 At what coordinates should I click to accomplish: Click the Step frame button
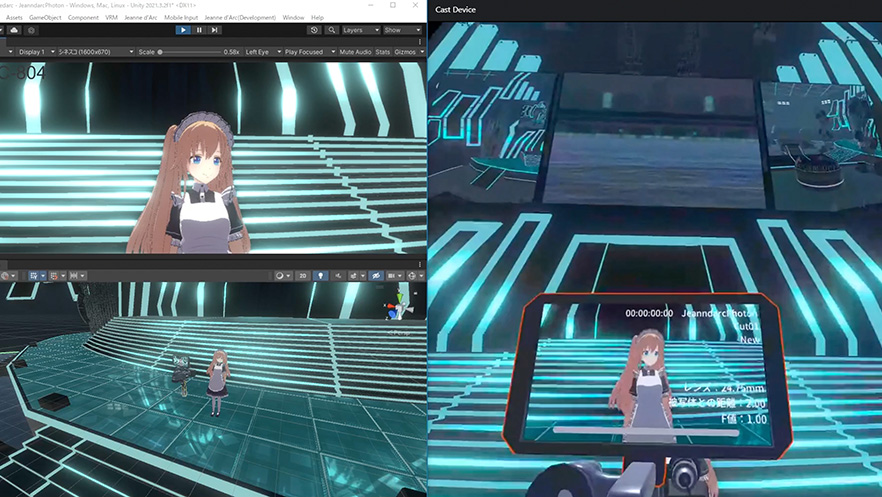pos(215,30)
